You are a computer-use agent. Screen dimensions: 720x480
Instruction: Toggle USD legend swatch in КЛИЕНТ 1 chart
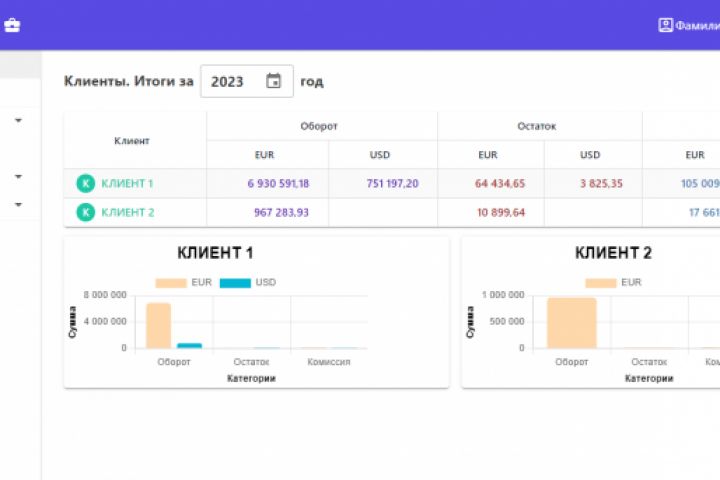pos(235,282)
